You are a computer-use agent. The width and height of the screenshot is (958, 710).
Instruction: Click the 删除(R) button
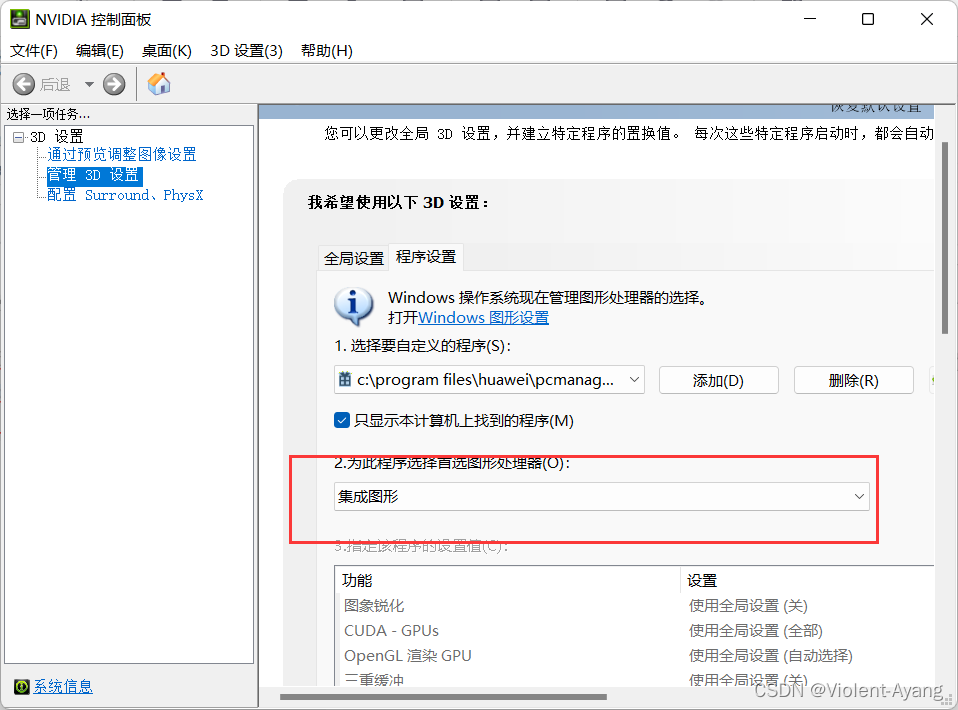854,381
